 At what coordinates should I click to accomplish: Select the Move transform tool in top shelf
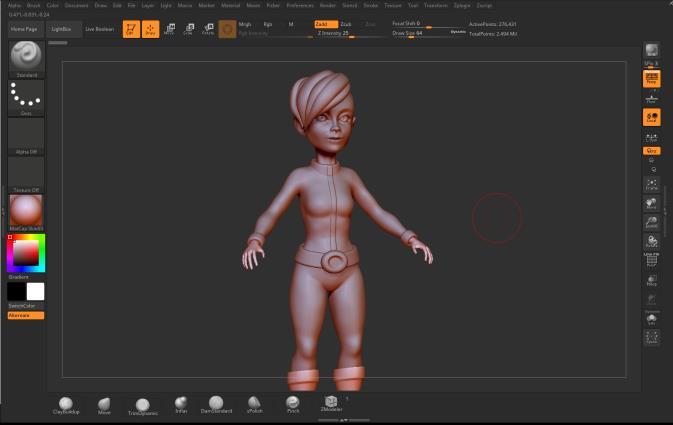170,29
